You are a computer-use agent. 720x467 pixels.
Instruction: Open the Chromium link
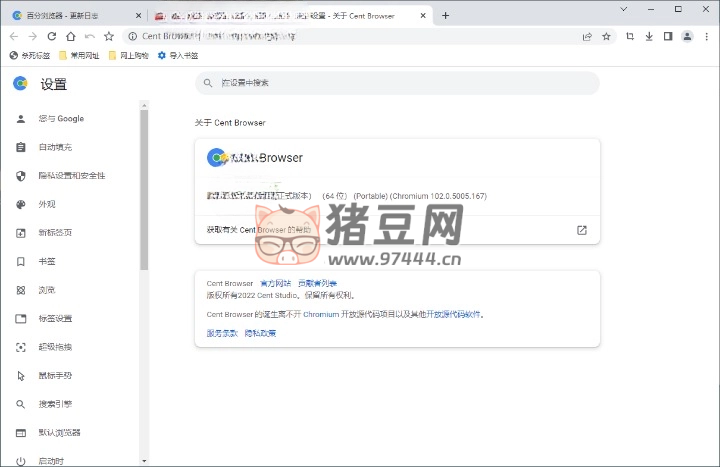(321, 315)
